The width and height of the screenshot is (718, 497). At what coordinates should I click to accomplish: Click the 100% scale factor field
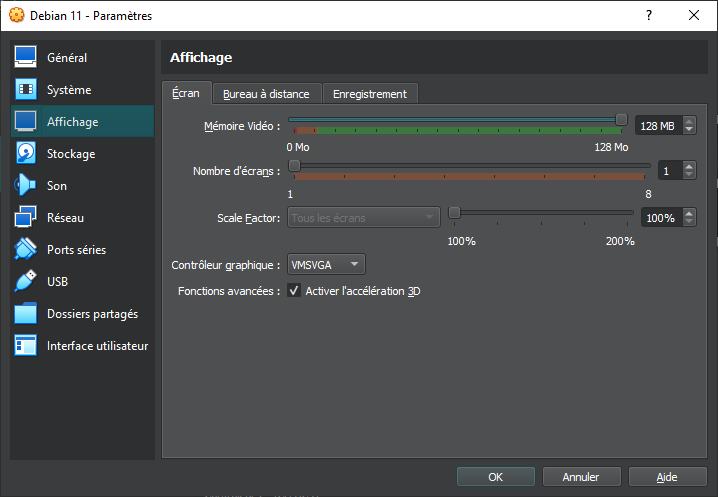(x=662, y=218)
